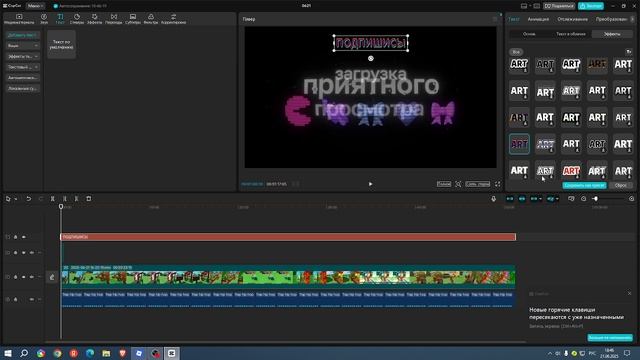Click the timeline zoom-in plus icon
The width and height of the screenshot is (640, 360).
pos(631,199)
